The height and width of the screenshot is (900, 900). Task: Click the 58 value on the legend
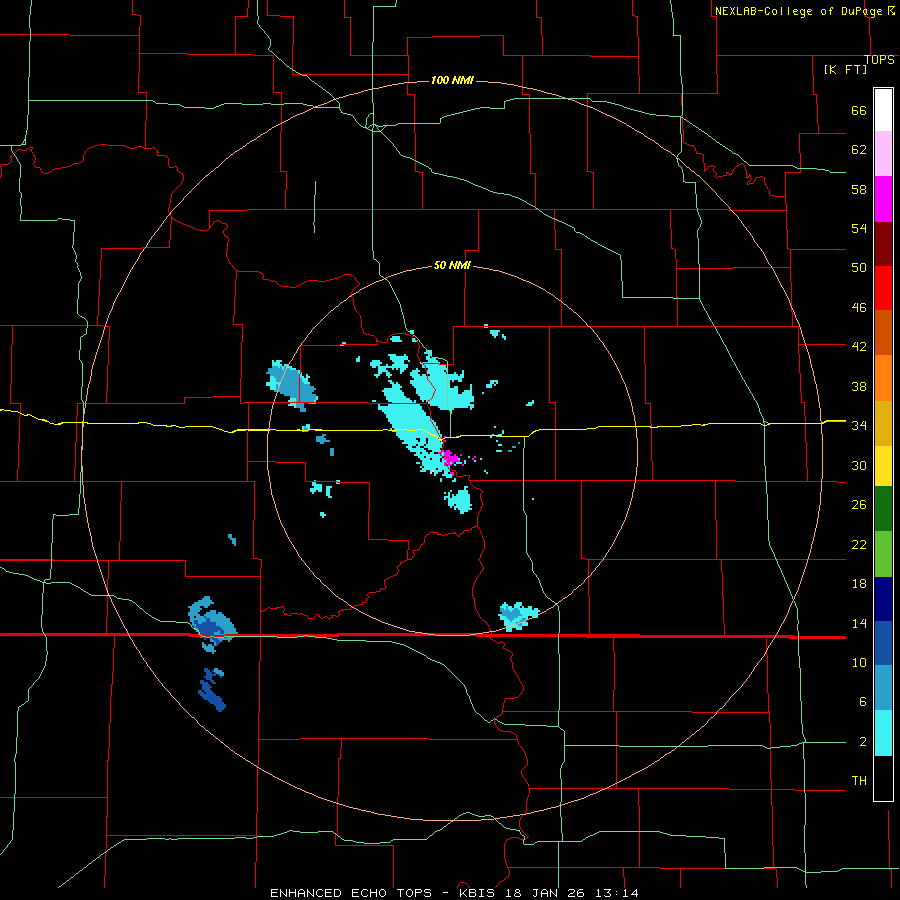[859, 189]
